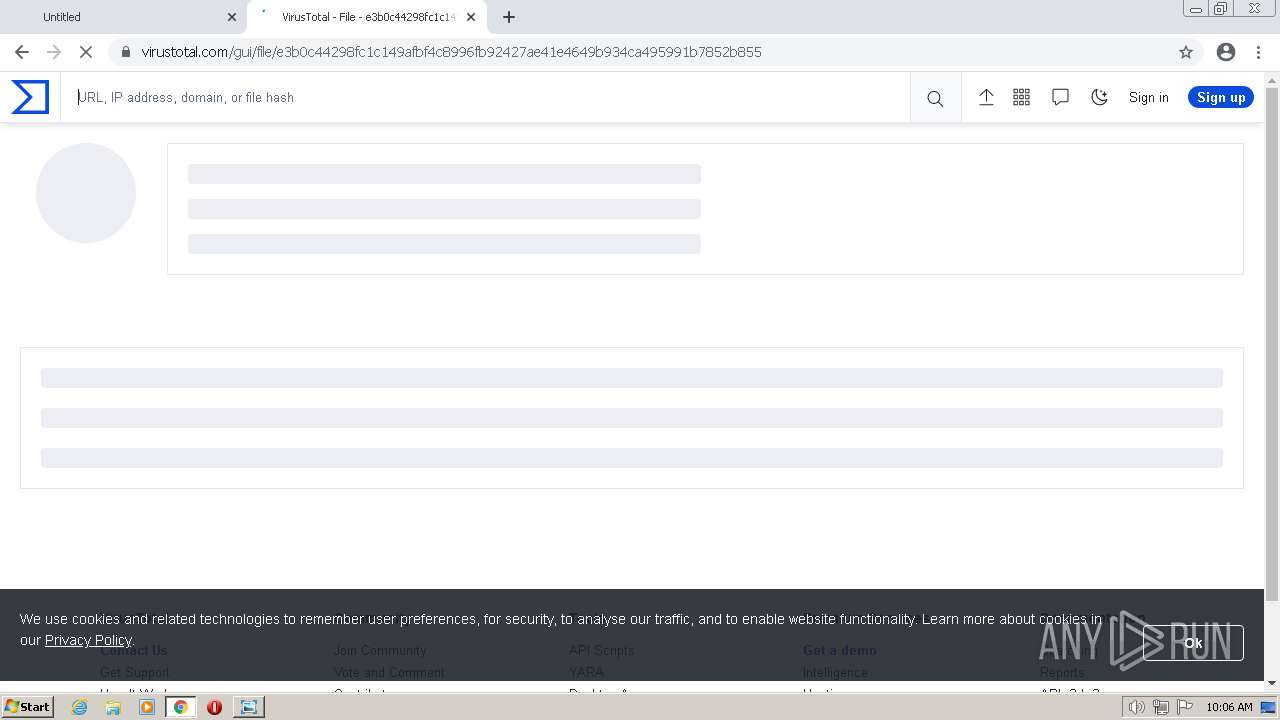Click the last taskbar application icon
This screenshot has height=720, width=1280.
click(248, 707)
